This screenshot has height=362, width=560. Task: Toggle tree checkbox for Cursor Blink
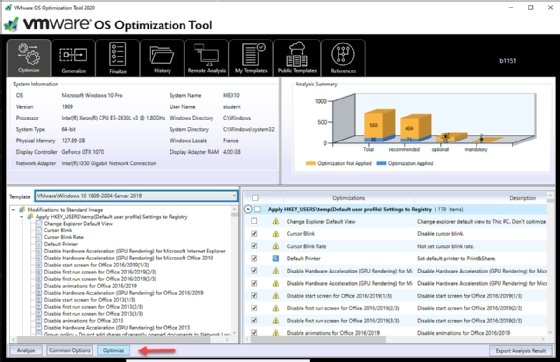click(x=39, y=231)
